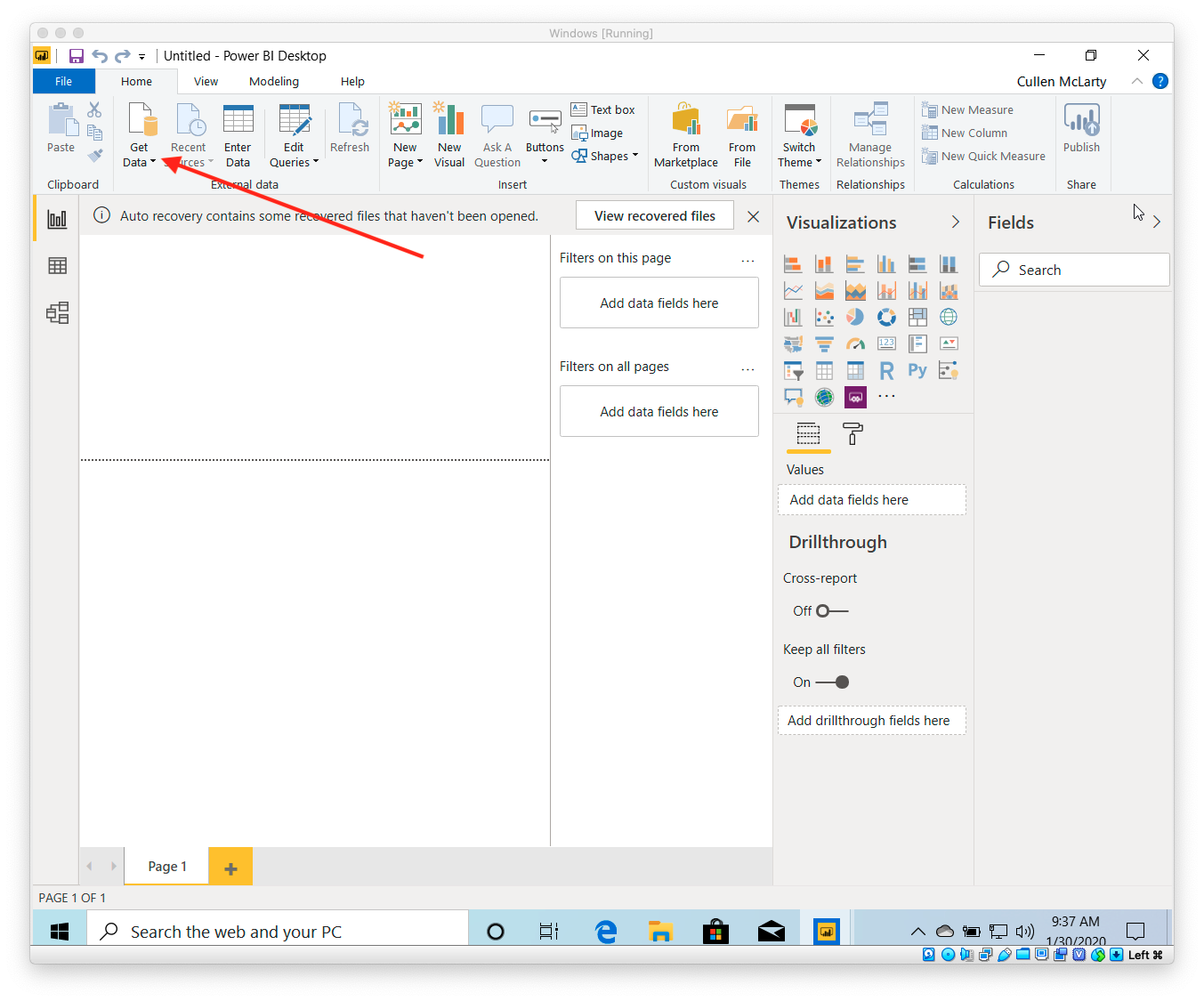Screen dimensions: 1204x1001
Task: Add a new page with plus button
Action: coord(230,866)
